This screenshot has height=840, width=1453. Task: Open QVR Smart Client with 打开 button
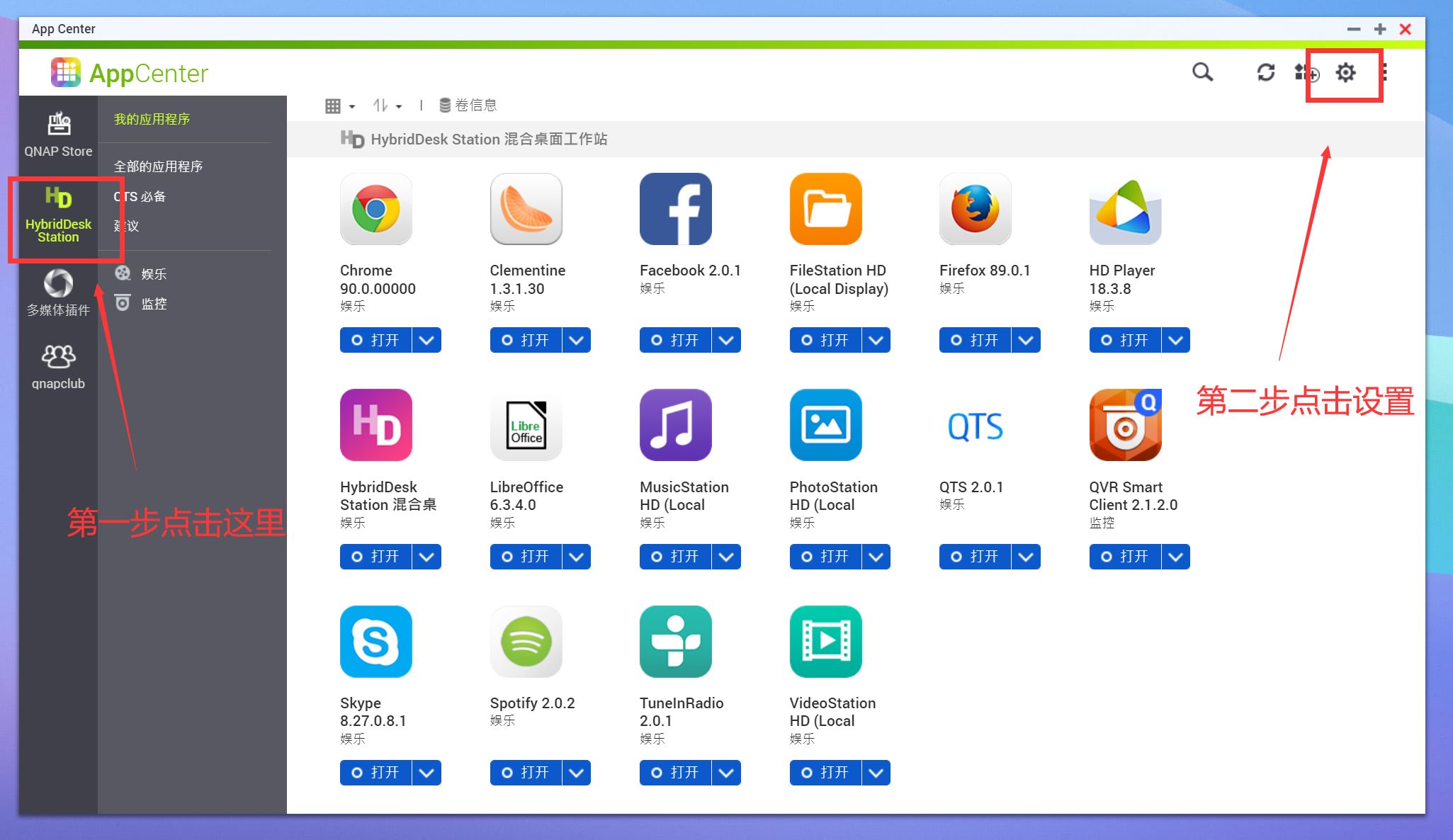pos(1126,557)
